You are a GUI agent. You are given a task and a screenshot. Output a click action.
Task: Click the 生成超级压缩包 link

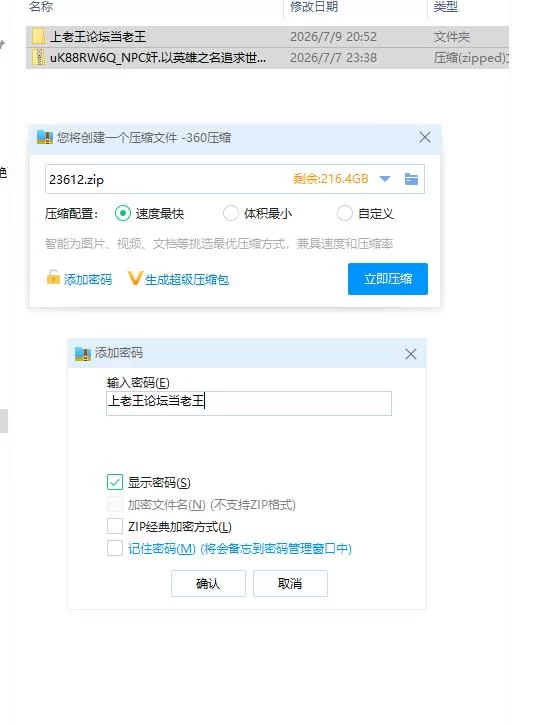click(x=187, y=279)
